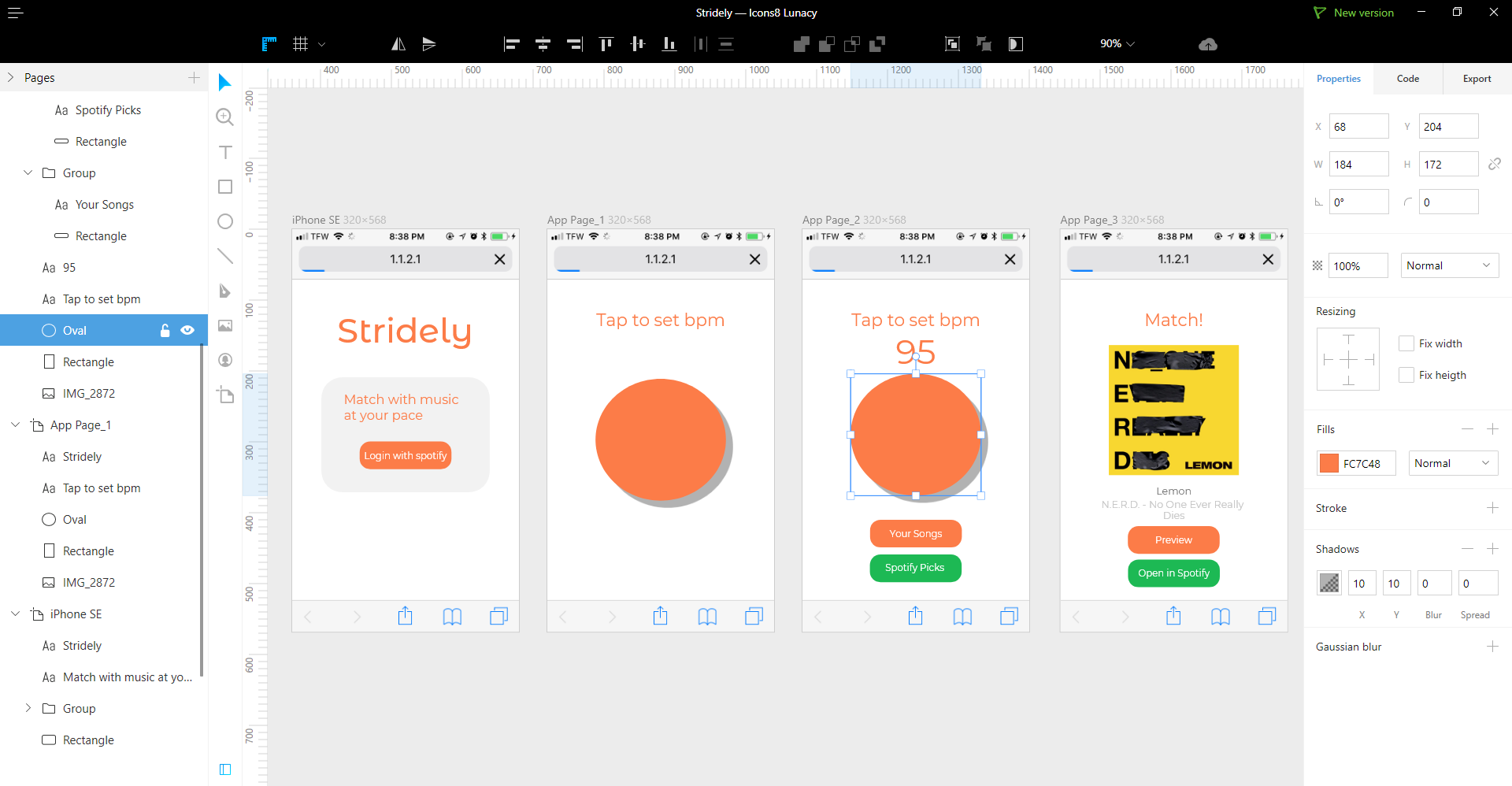Add a new page with plus icon
1512x786 pixels.
[x=194, y=77]
